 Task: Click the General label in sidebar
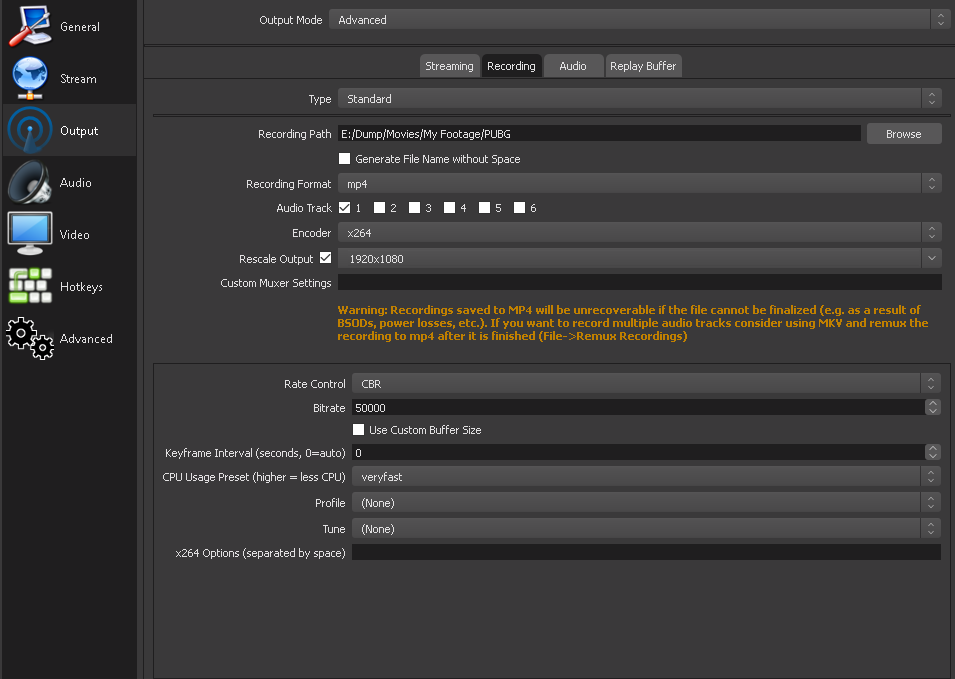tap(80, 27)
